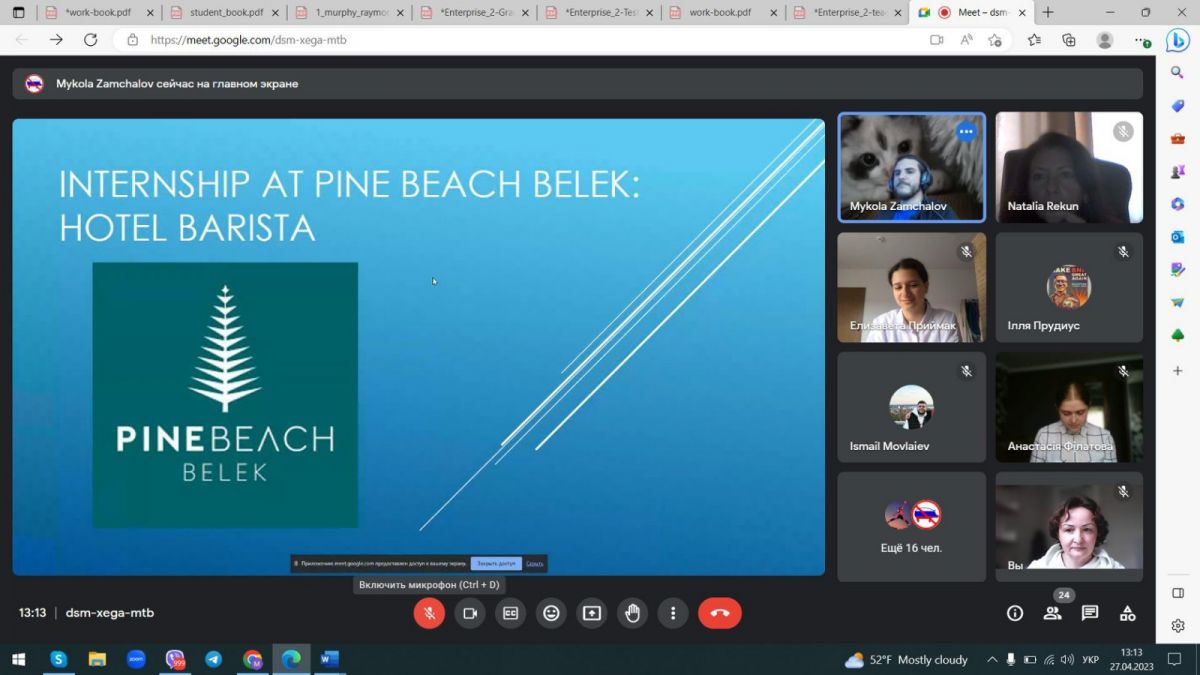This screenshot has height=675, width=1200.
Task: Leave the call with red hang-up button
Action: (719, 613)
